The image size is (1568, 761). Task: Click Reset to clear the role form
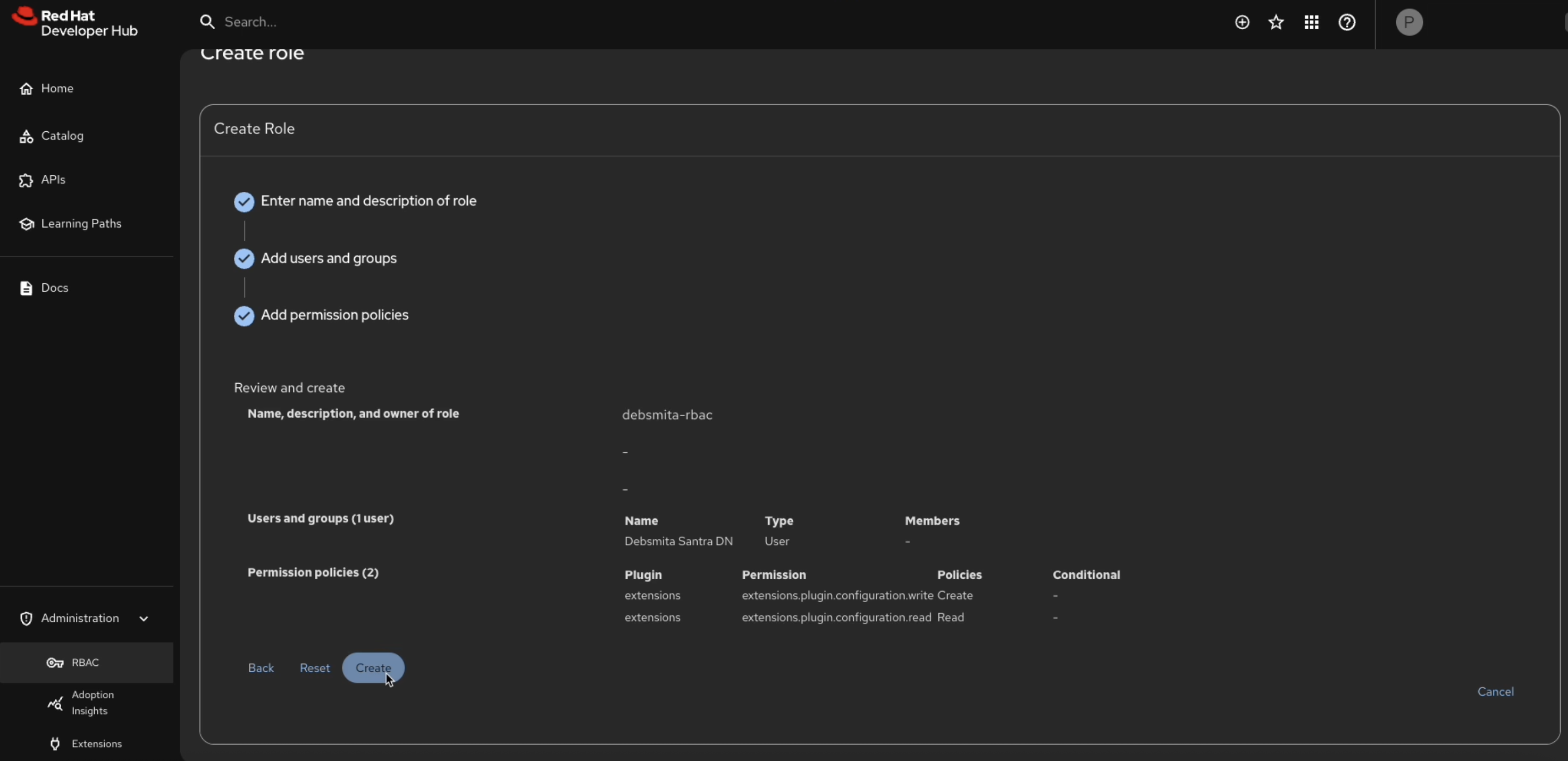point(315,667)
